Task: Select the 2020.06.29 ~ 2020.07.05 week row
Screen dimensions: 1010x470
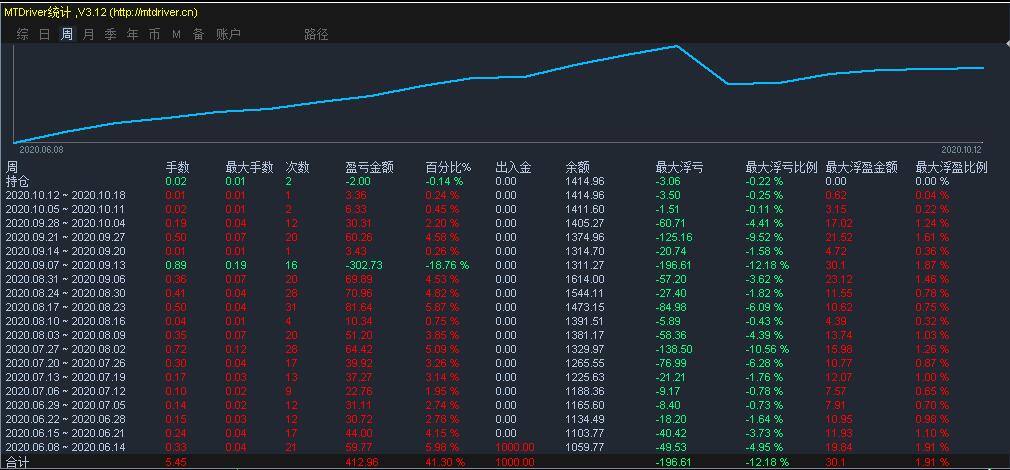Action: pos(505,406)
